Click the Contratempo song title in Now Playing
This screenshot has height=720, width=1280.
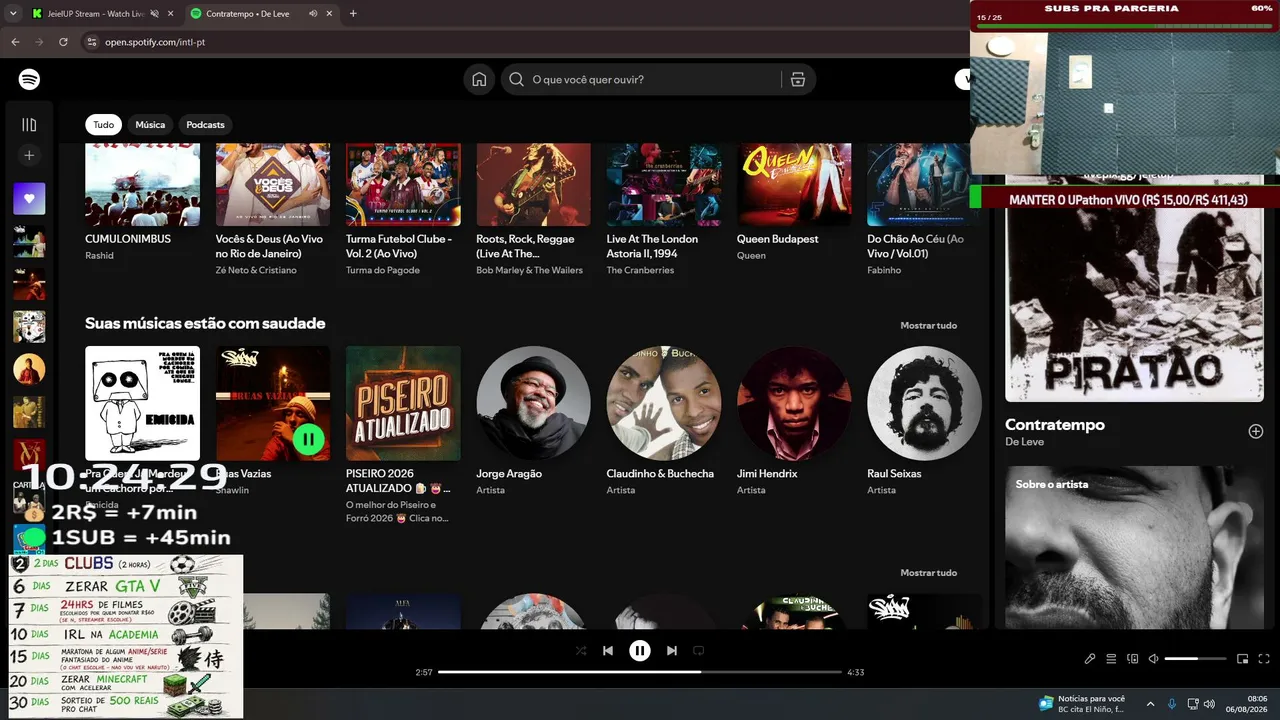[1055, 425]
